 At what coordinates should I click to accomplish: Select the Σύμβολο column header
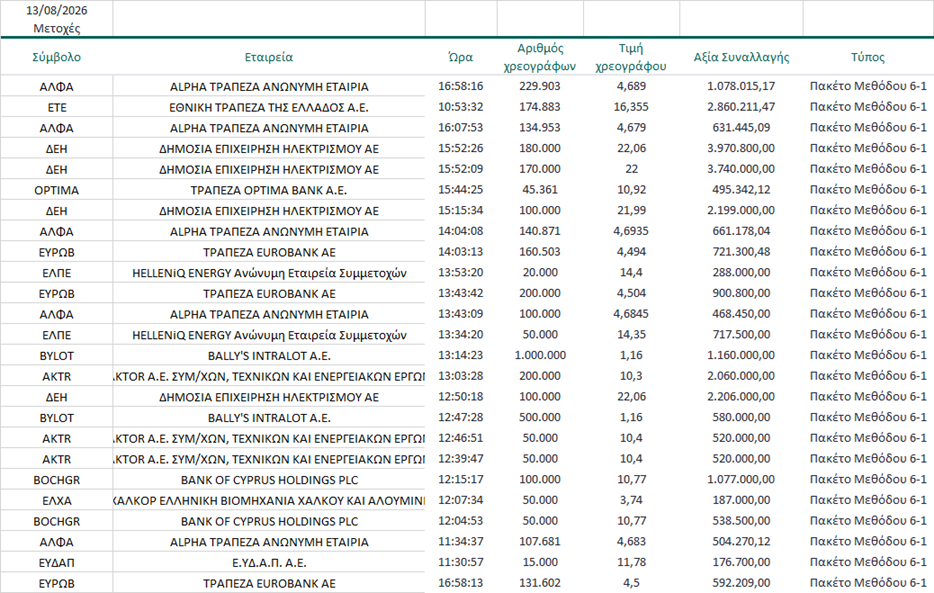click(57, 57)
